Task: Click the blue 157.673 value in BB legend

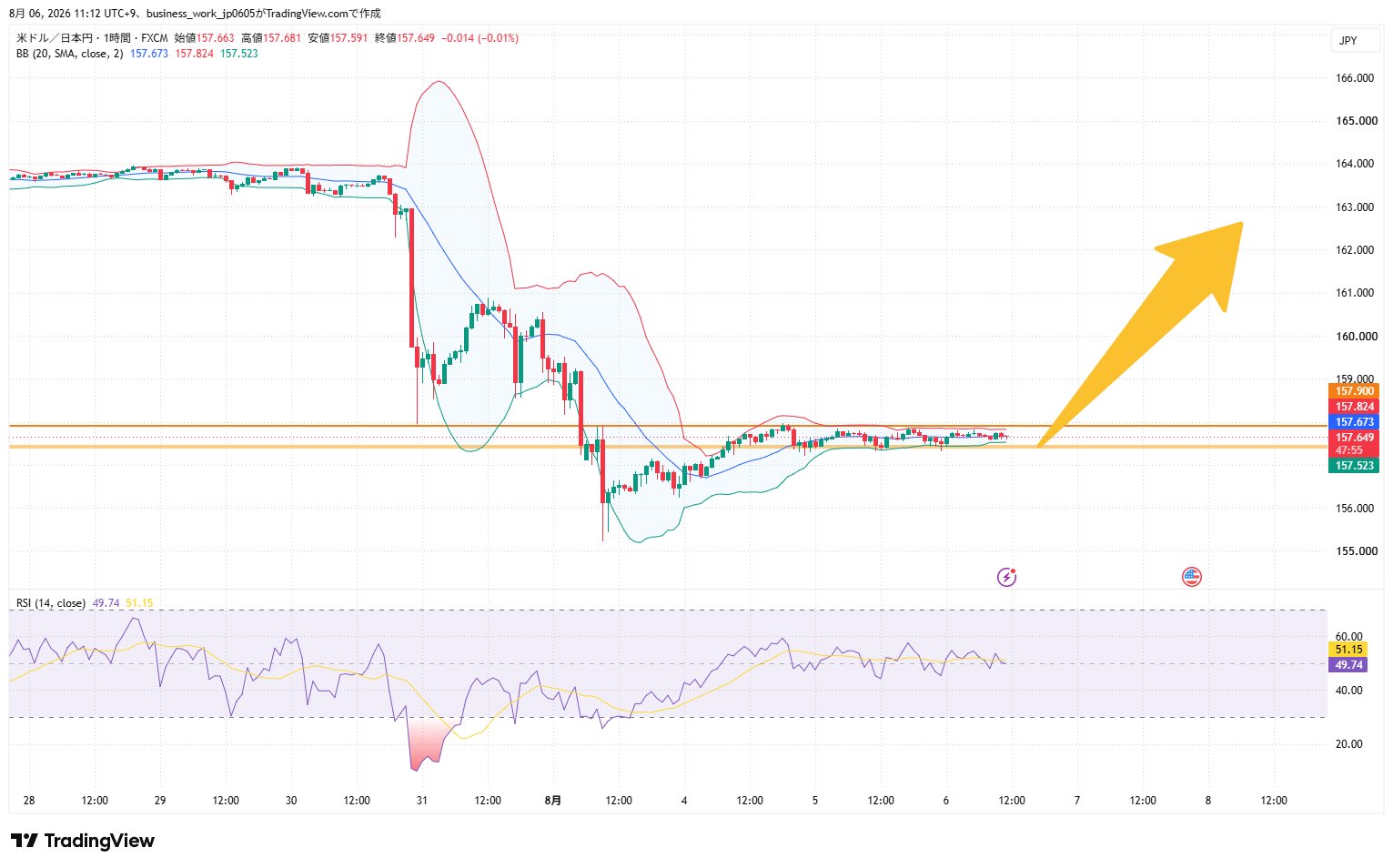Action: tap(149, 54)
